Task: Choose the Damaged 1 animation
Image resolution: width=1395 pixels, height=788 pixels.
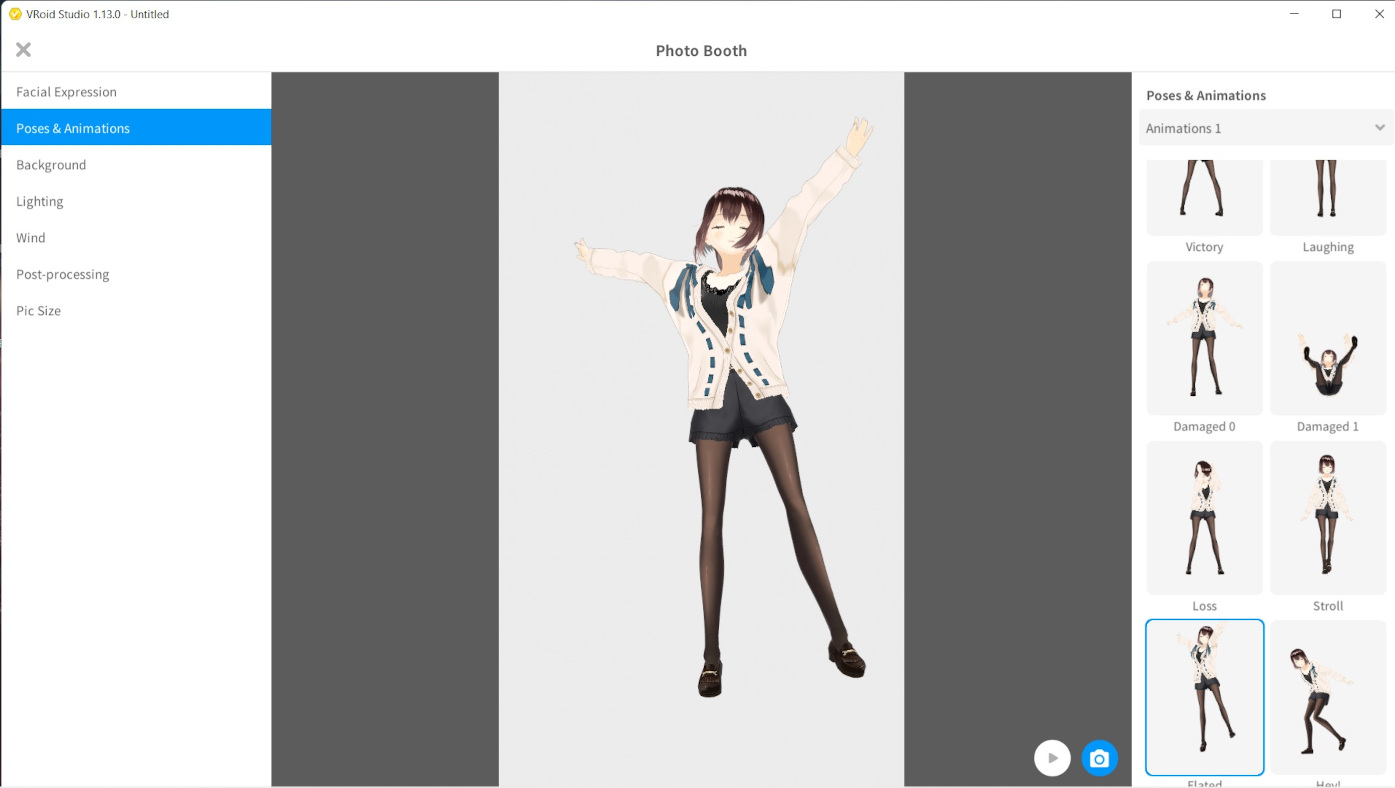Action: (x=1328, y=337)
